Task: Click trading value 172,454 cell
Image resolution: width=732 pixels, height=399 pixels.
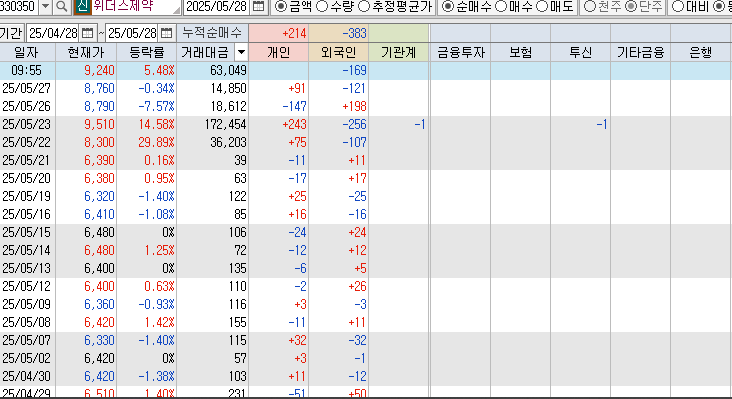Action: click(225, 125)
